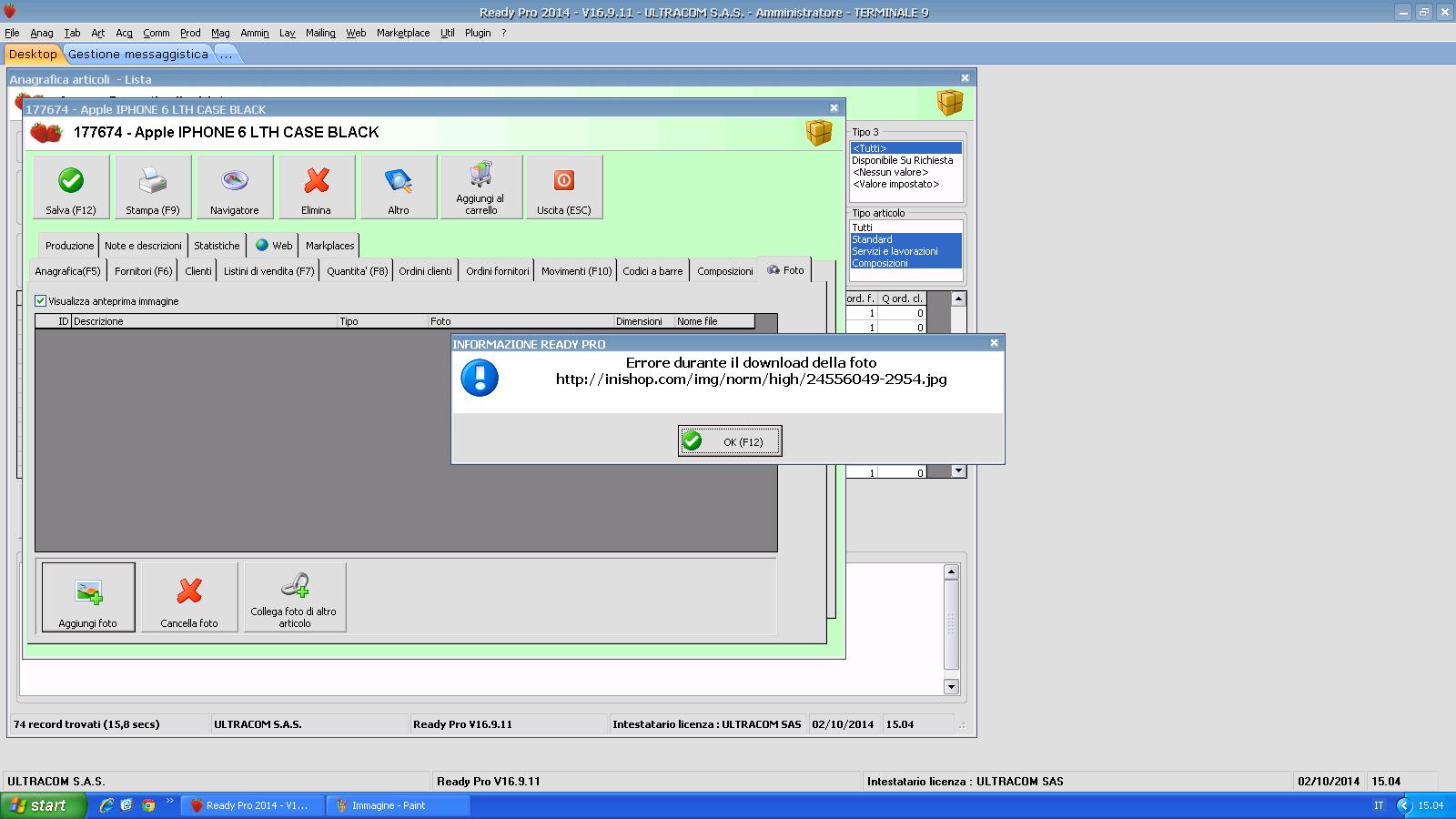The width and height of the screenshot is (1456, 819).
Task: Open the Anag menu
Action: pyautogui.click(x=42, y=33)
